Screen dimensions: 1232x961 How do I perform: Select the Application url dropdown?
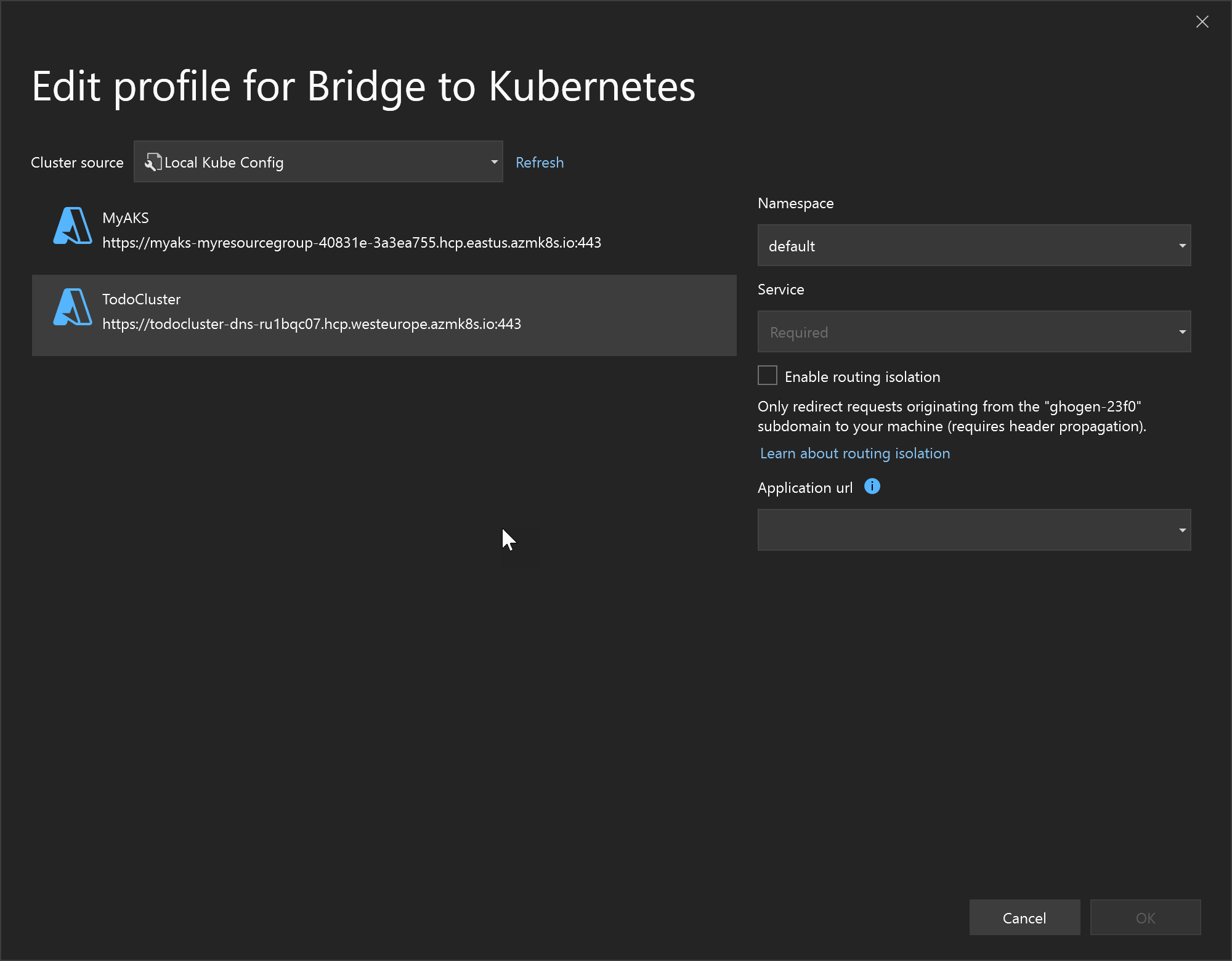tap(974, 529)
